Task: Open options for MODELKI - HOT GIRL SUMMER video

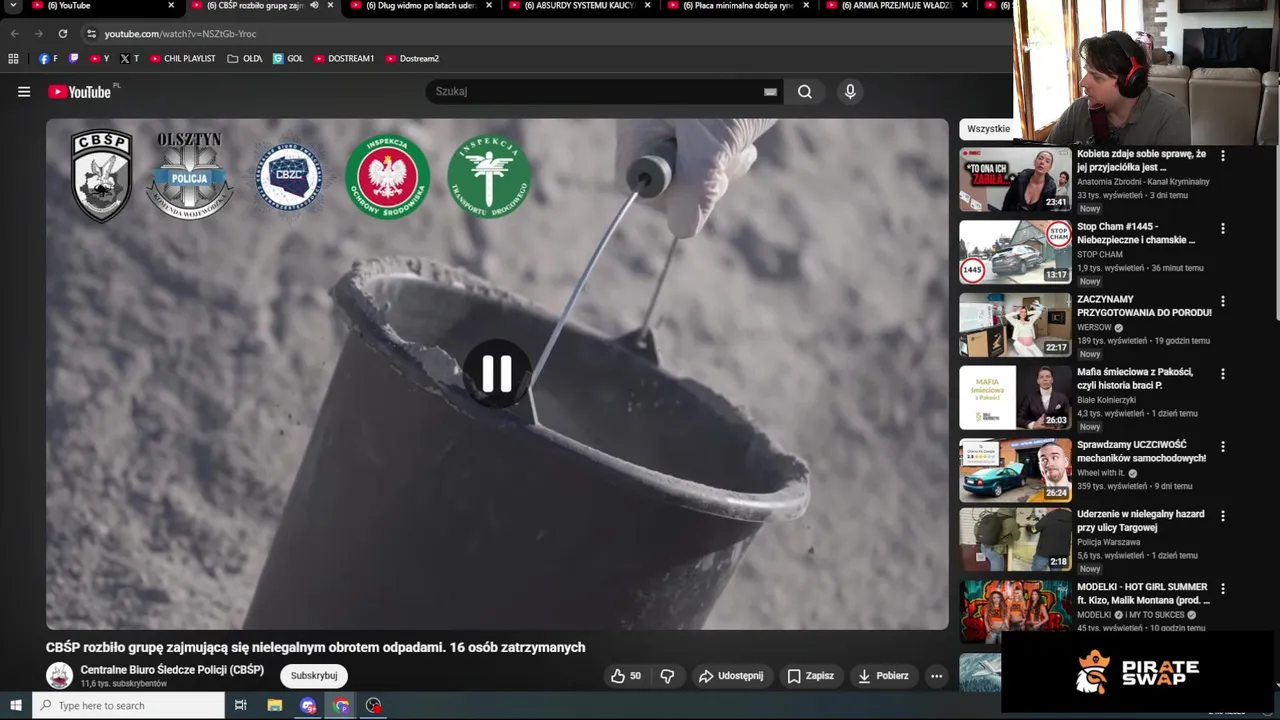Action: 1222,589
